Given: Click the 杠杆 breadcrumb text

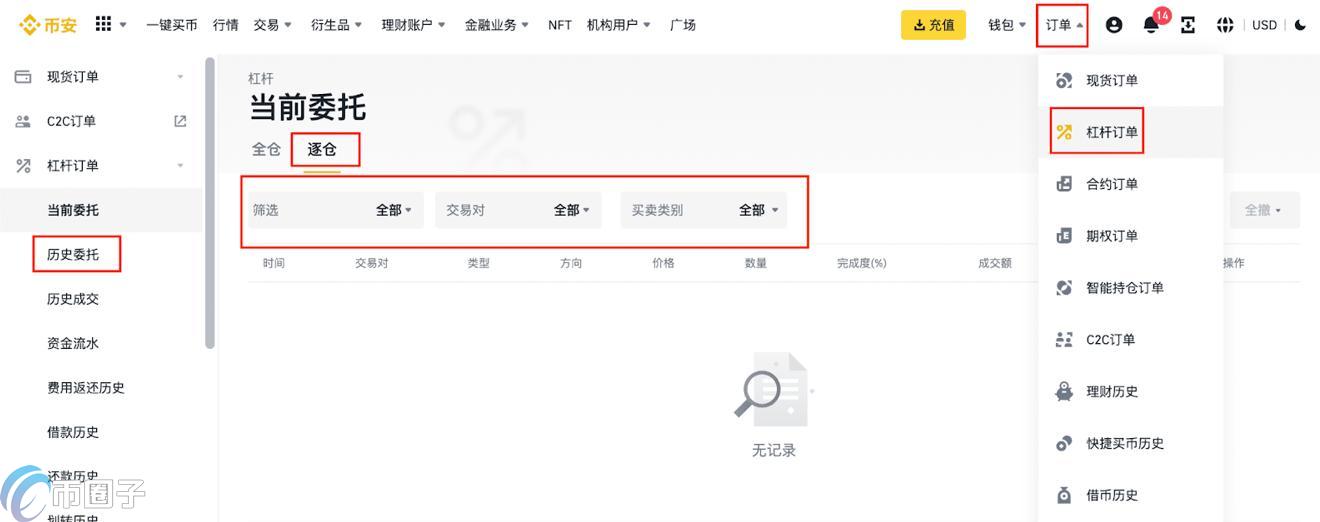Looking at the screenshot, I should (x=261, y=78).
